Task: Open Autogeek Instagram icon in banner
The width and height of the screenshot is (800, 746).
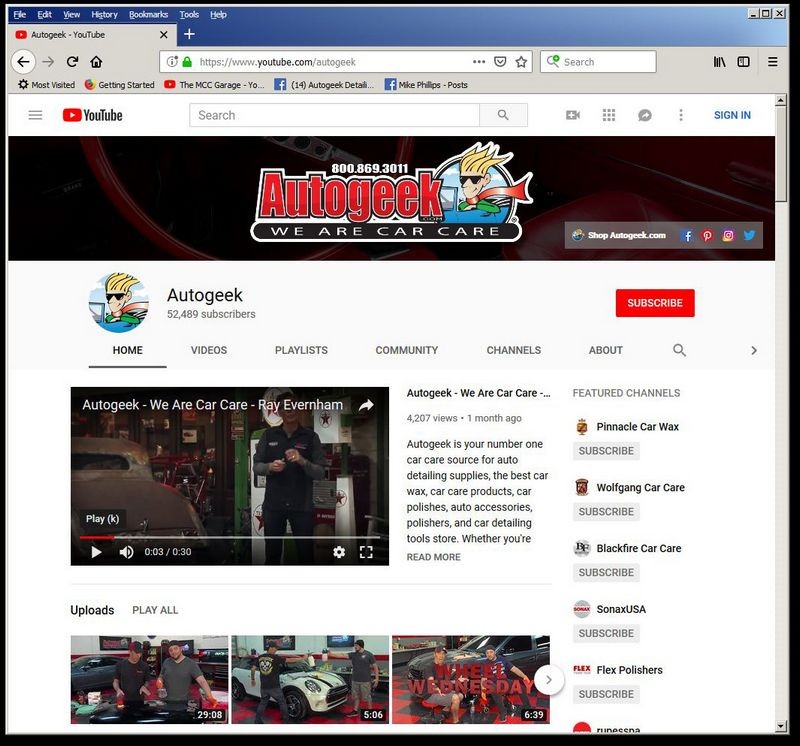Action: [x=728, y=235]
